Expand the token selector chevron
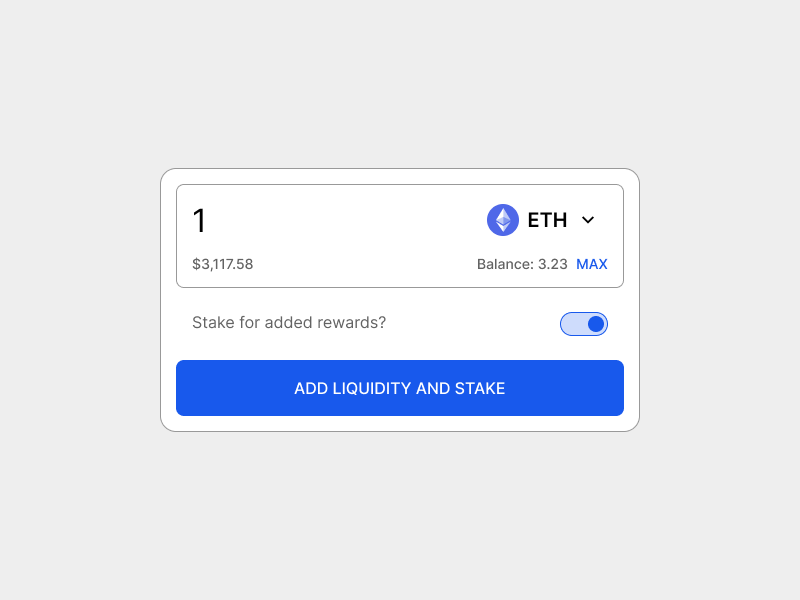This screenshot has height=600, width=800. click(588, 220)
